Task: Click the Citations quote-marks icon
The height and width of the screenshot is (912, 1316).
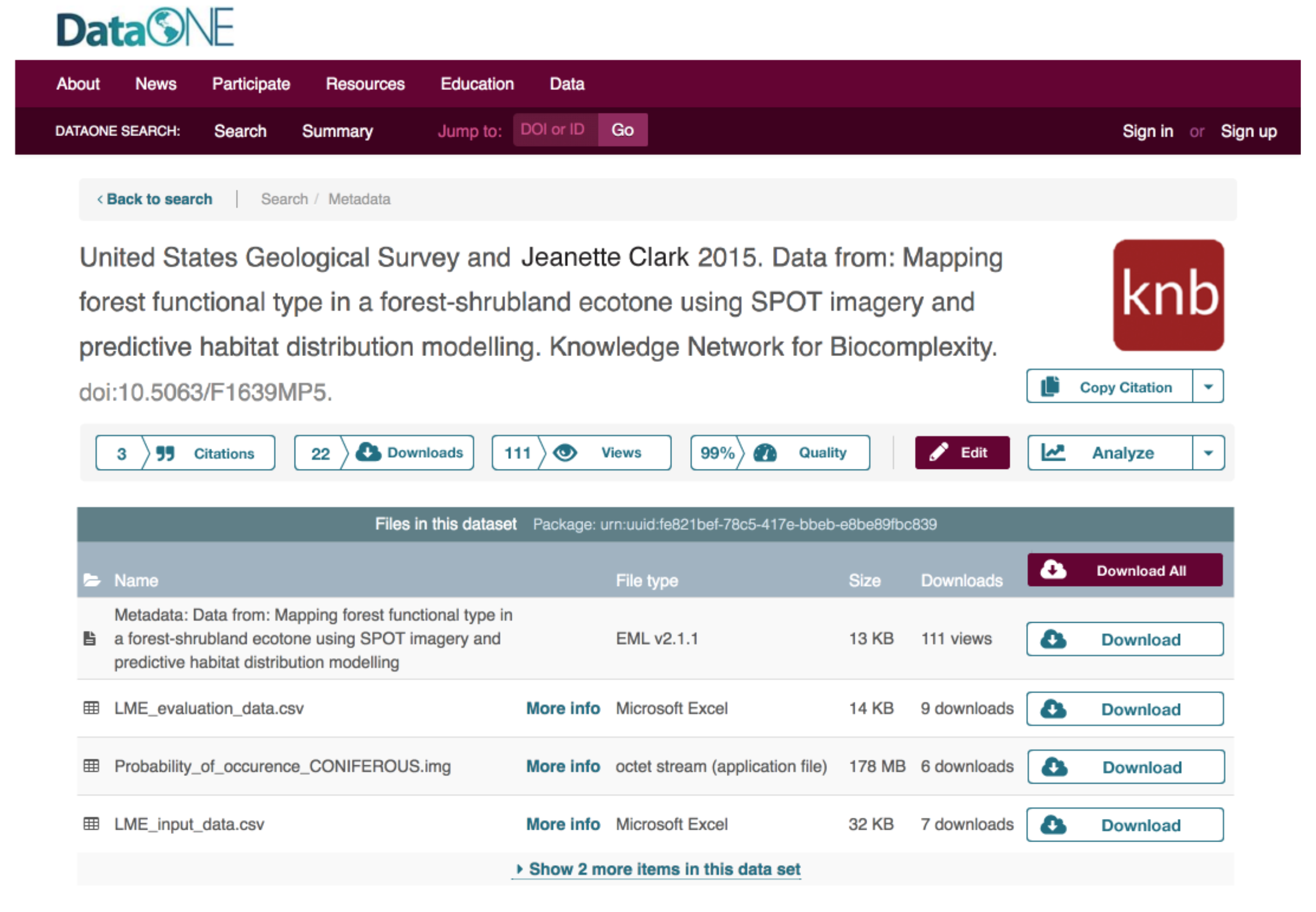Action: 165,453
